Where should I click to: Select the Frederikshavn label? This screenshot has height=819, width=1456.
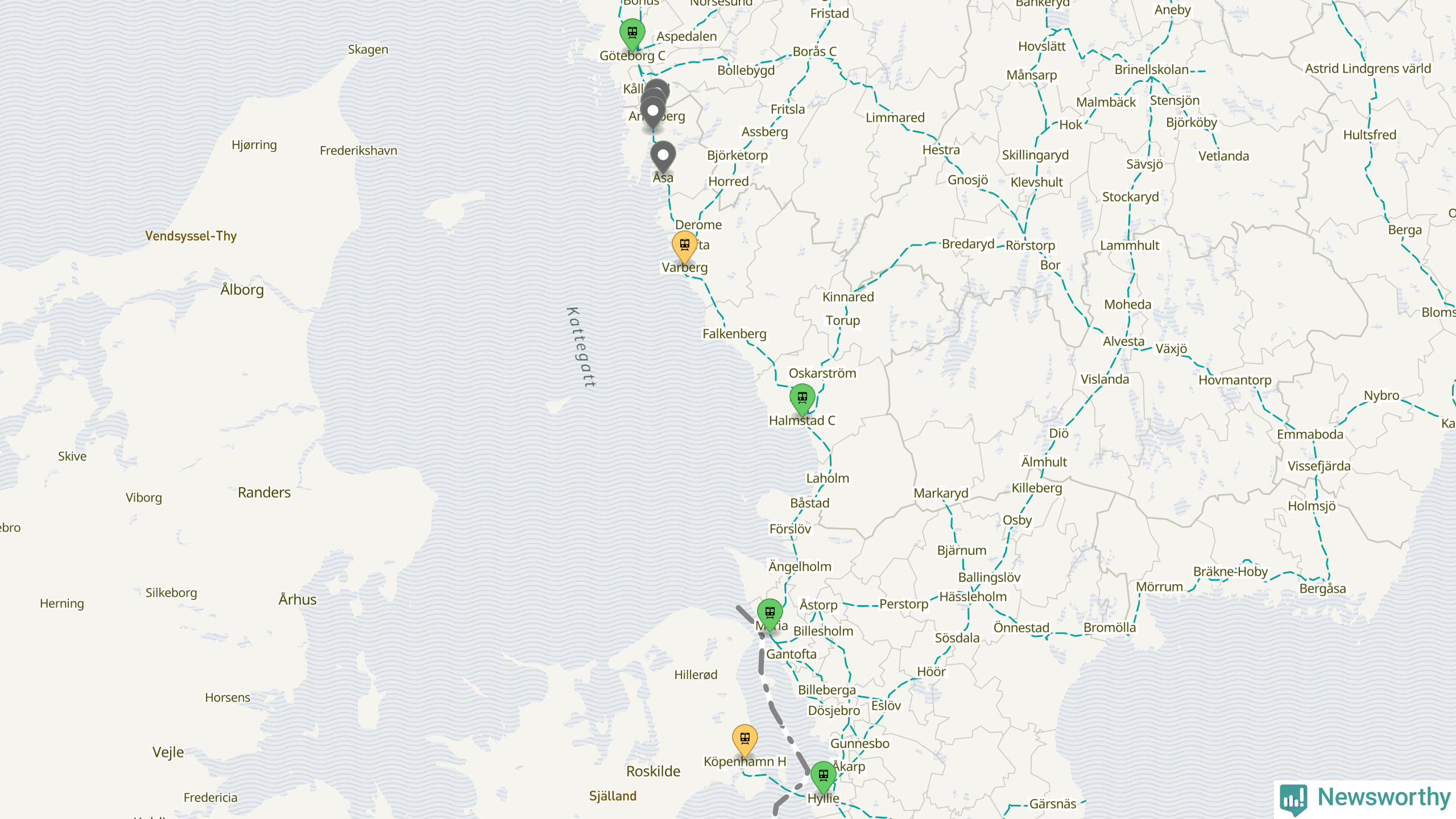coord(358,151)
